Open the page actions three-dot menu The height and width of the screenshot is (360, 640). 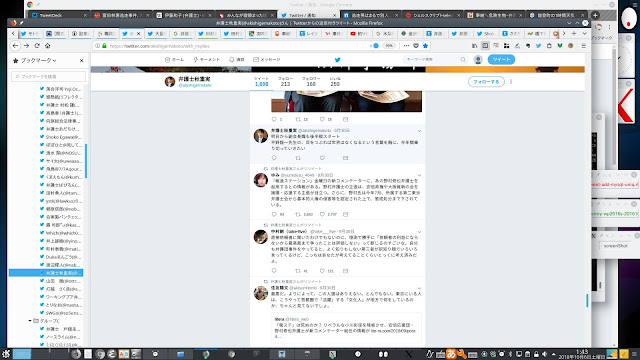tap(406, 46)
